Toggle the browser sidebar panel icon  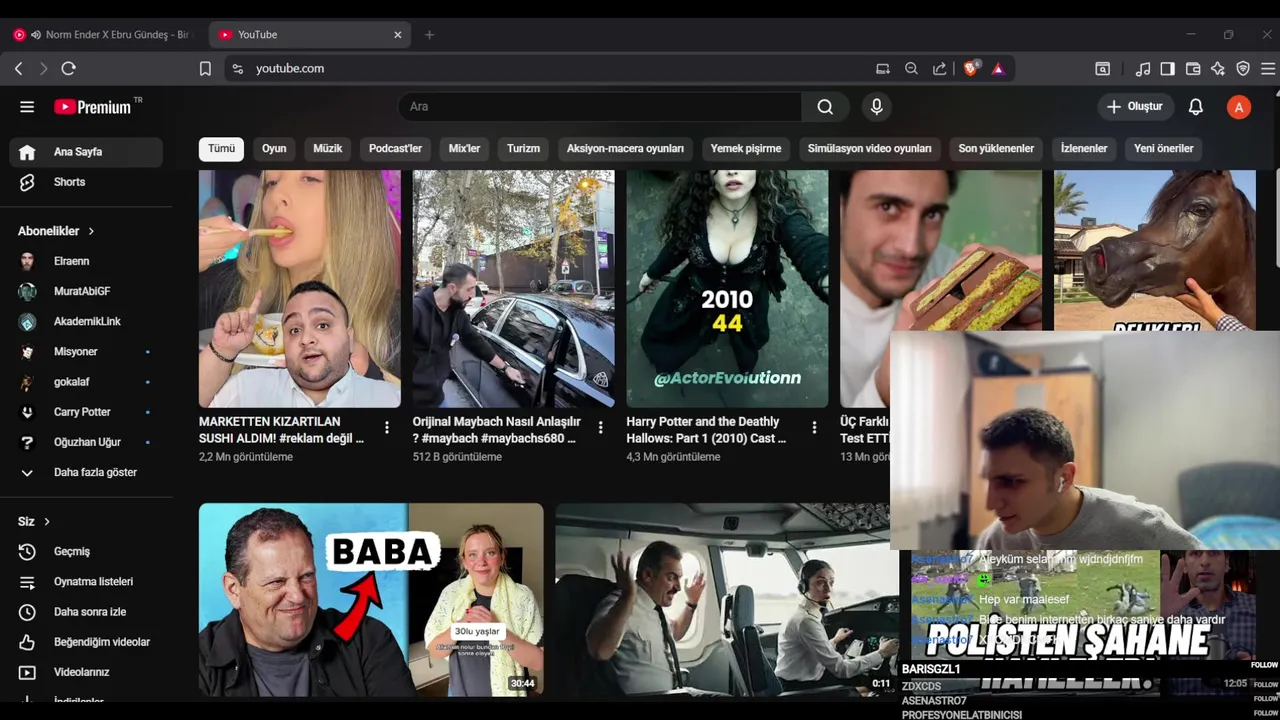(x=1167, y=69)
